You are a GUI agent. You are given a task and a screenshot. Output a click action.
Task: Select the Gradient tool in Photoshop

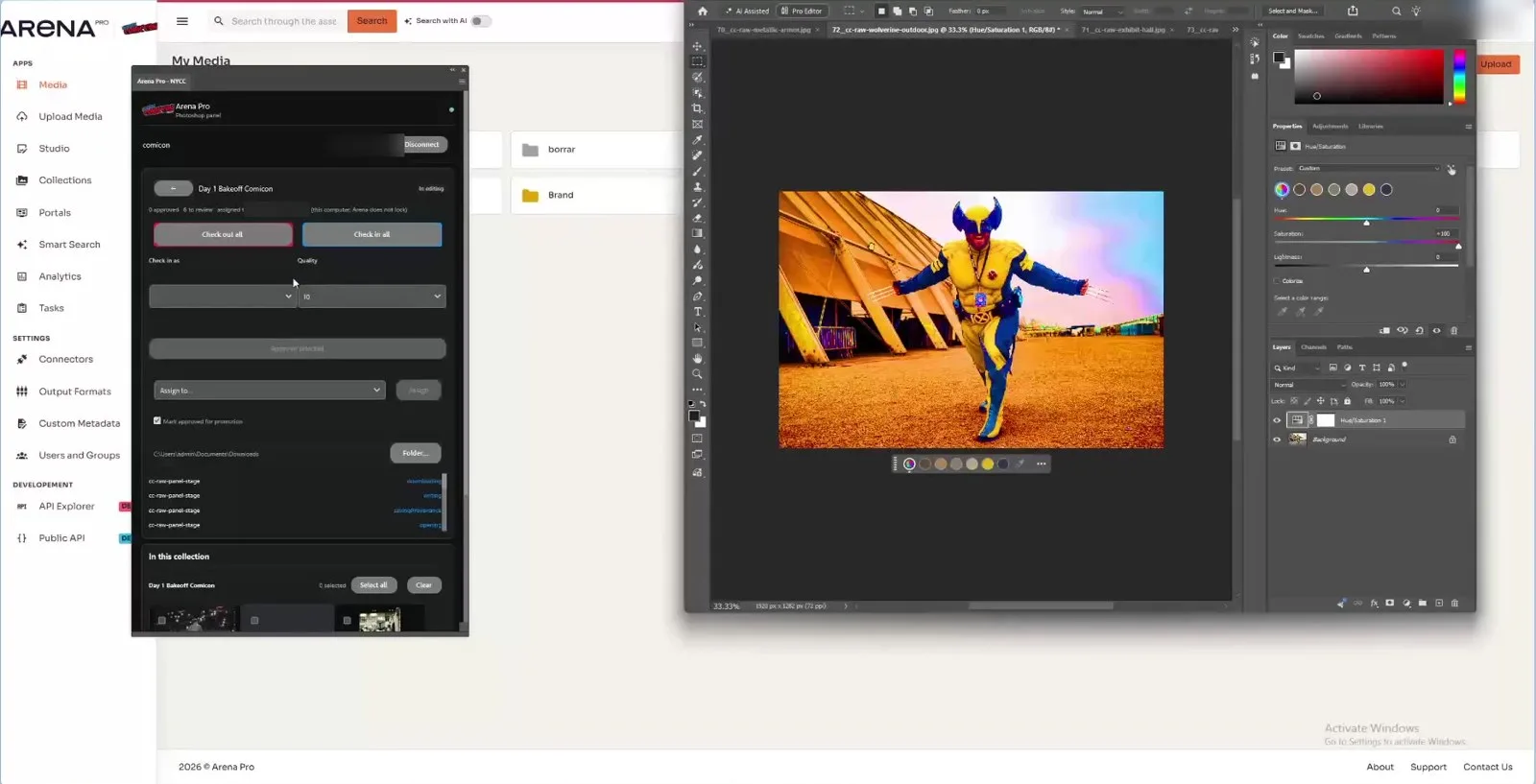(698, 233)
